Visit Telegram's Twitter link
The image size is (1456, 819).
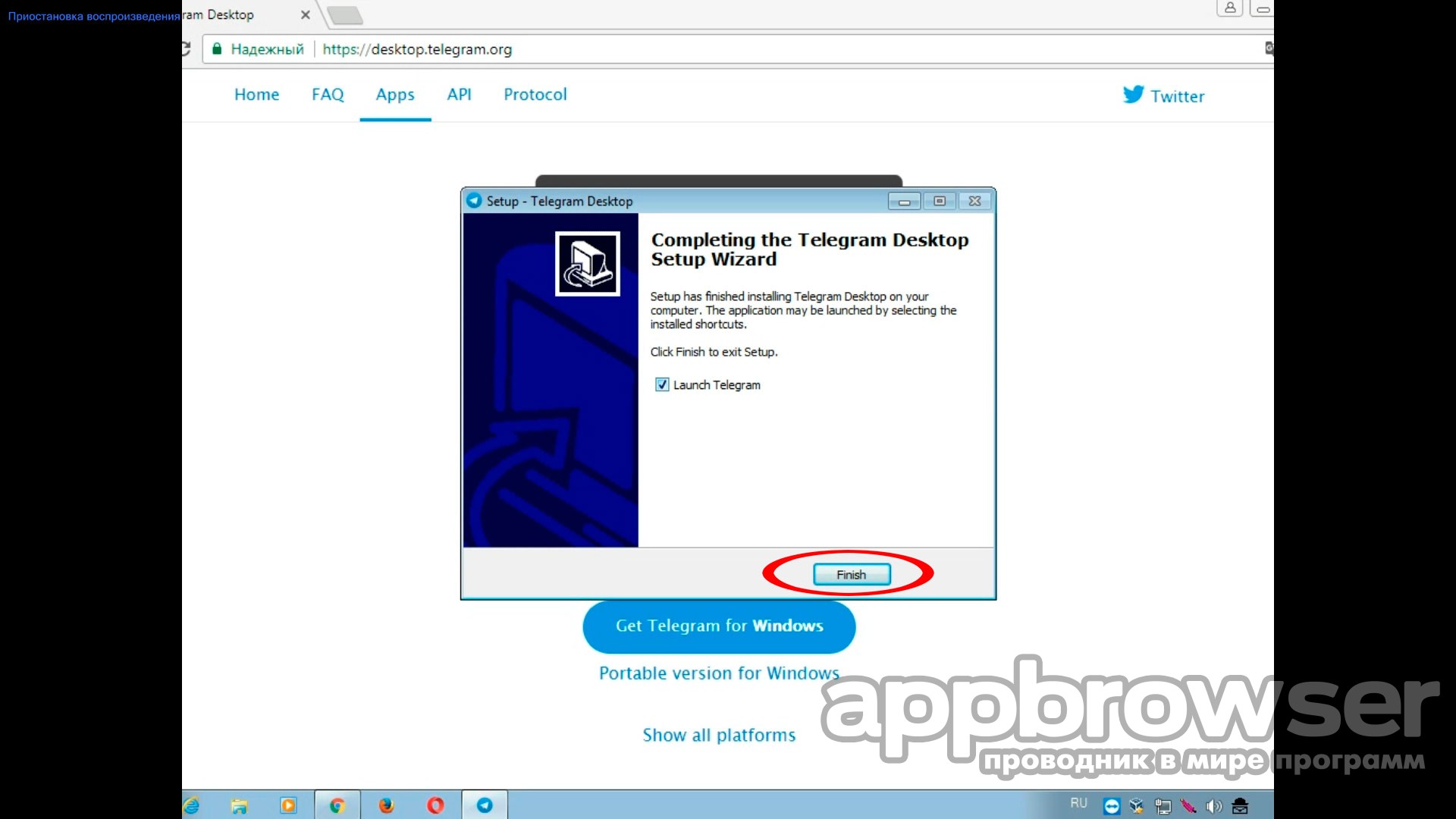pos(1177,96)
